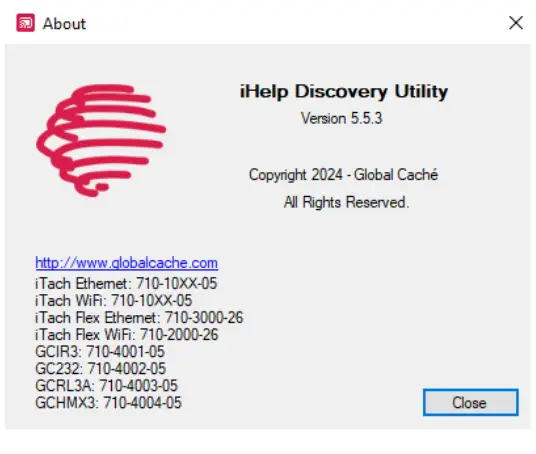Click the About title text
The height and width of the screenshot is (454, 536).
click(64, 24)
